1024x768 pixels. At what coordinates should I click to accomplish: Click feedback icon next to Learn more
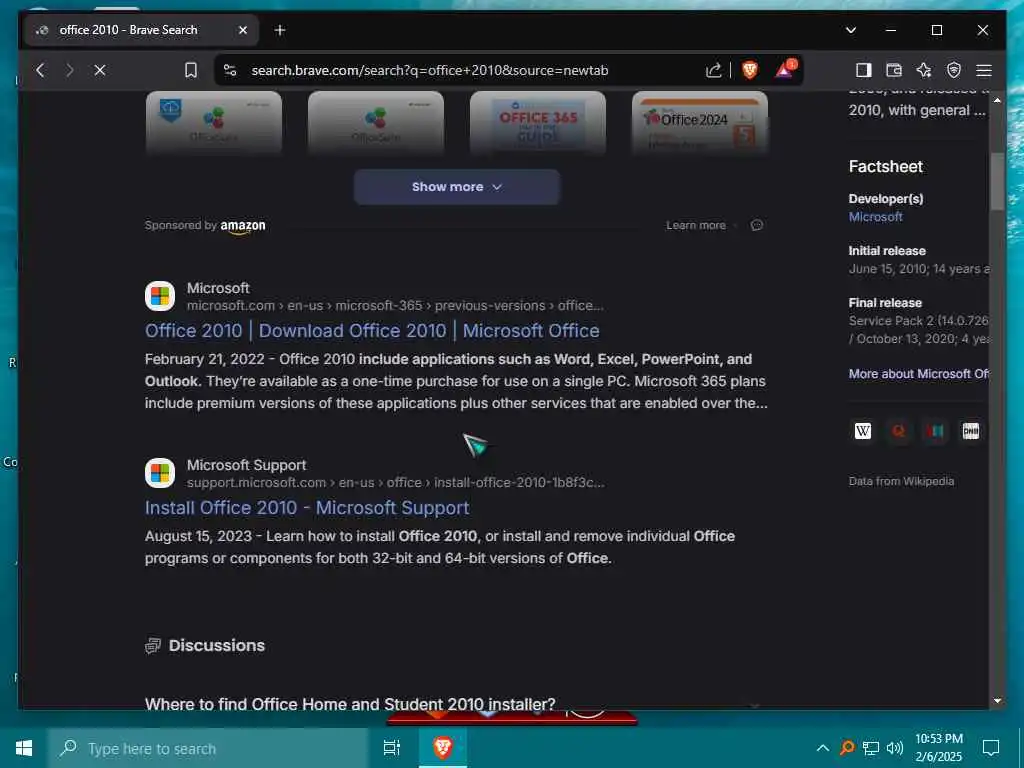click(757, 225)
